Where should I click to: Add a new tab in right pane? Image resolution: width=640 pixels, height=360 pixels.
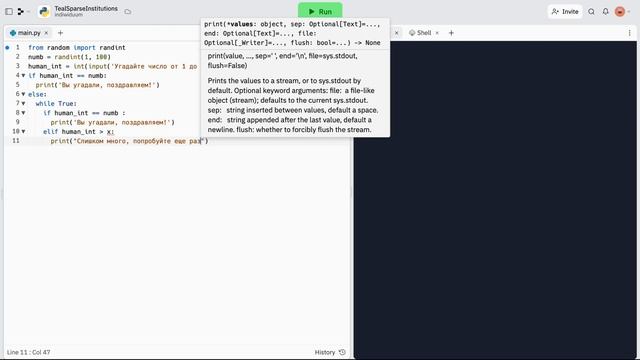pos(451,33)
